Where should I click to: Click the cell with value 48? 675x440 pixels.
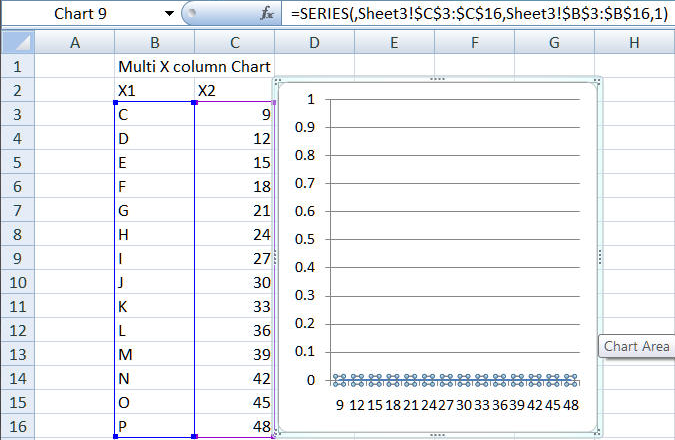pos(234,426)
